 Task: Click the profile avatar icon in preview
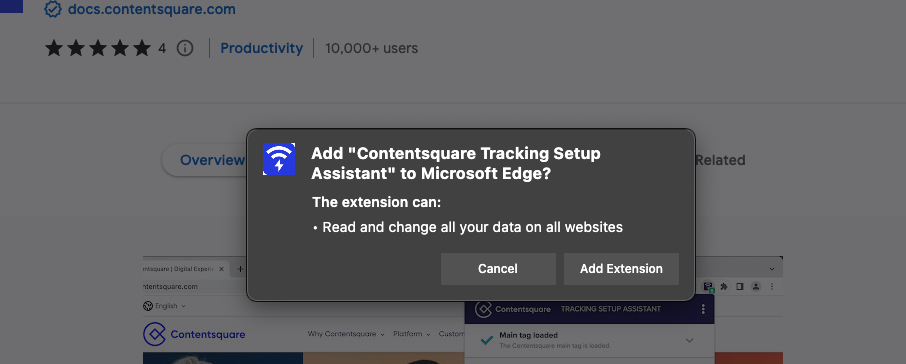coord(756,287)
